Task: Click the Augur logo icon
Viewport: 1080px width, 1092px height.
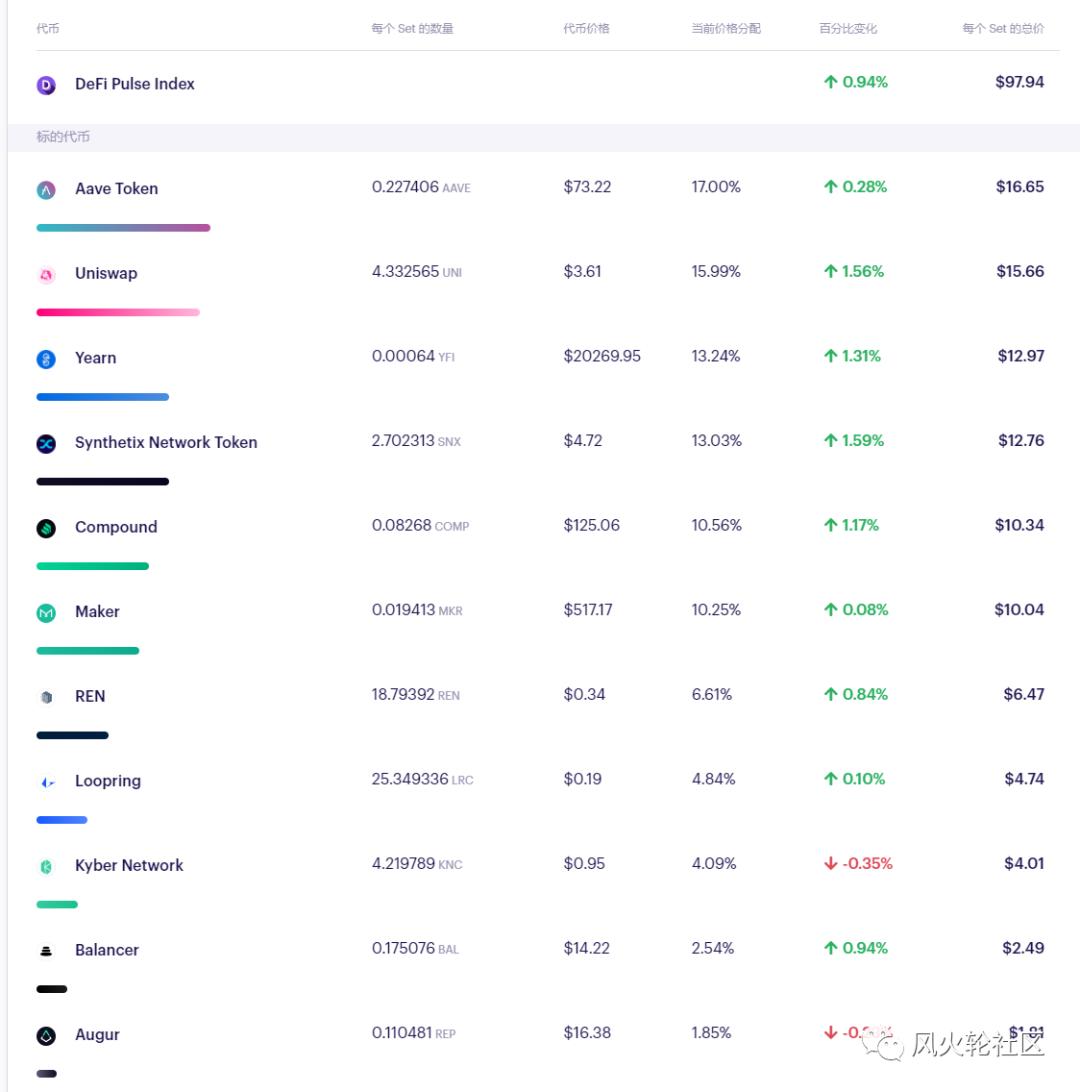Action: point(46,1036)
